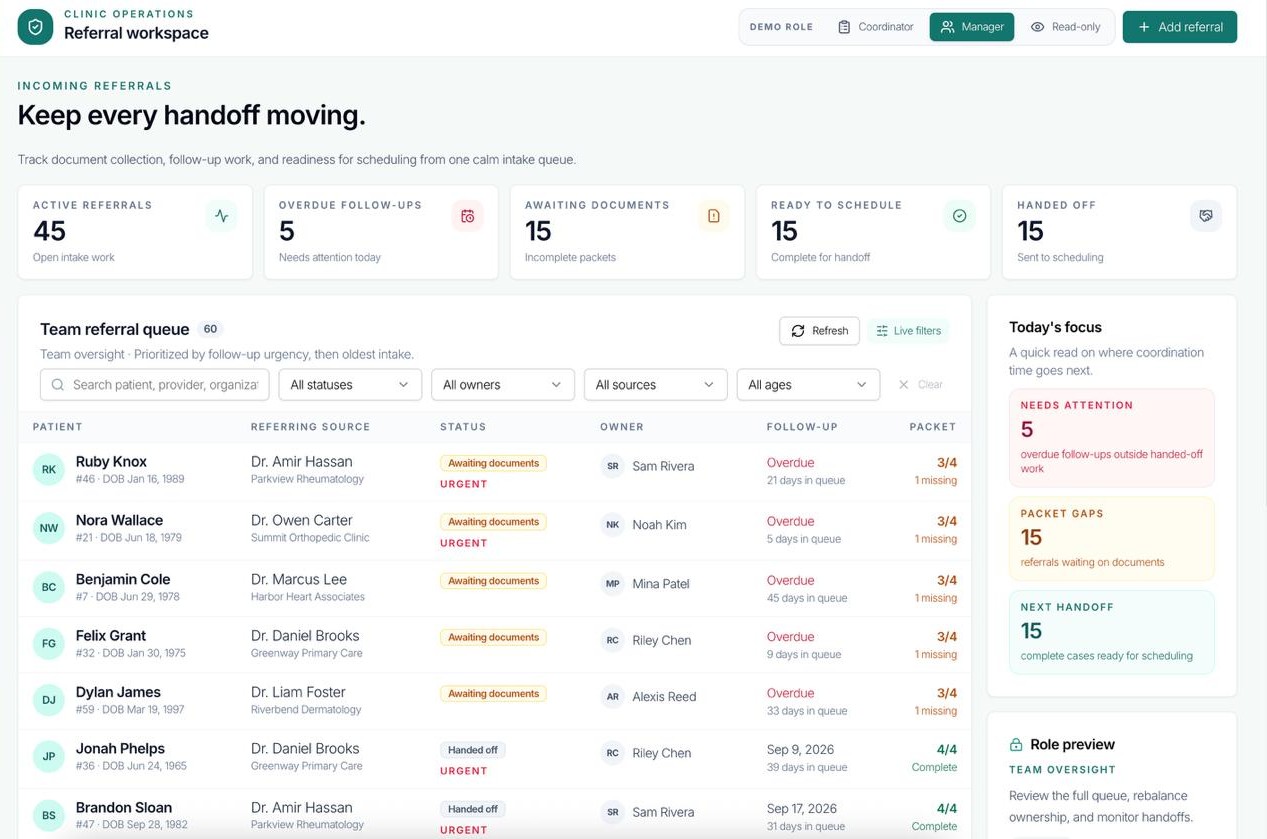
Task: Click the eye icon in the Read-only role
Action: [1037, 27]
